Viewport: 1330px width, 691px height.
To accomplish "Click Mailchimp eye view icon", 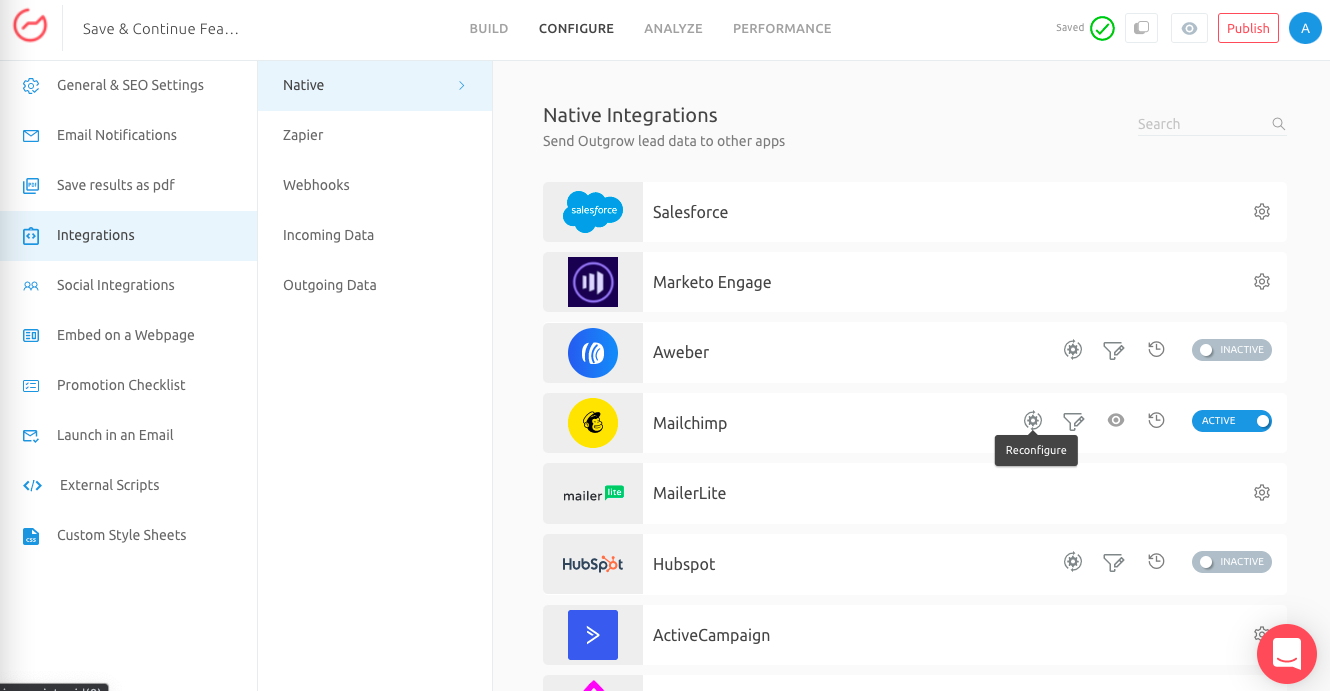I will (x=1116, y=420).
